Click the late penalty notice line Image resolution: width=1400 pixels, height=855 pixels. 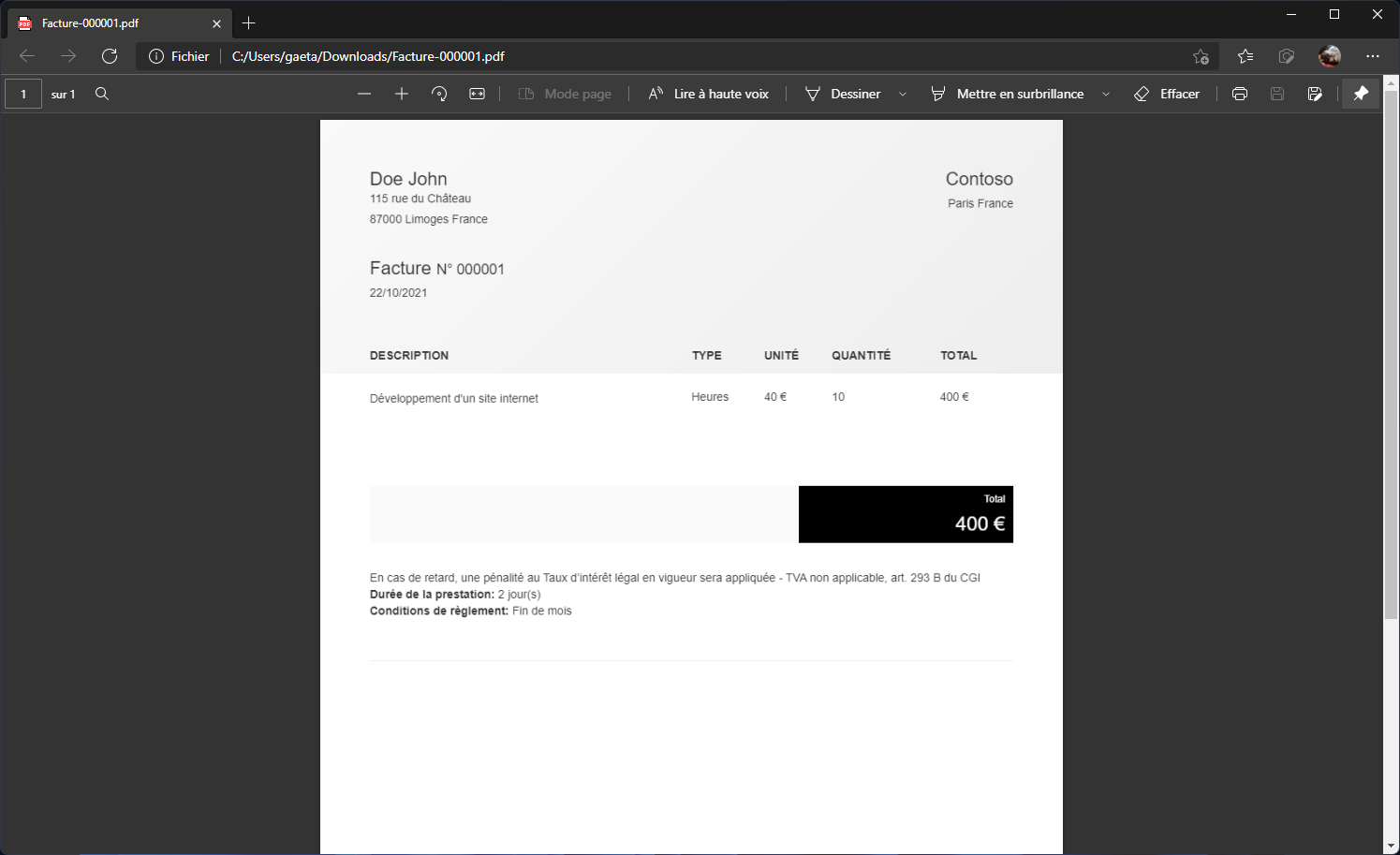pyautogui.click(x=675, y=578)
